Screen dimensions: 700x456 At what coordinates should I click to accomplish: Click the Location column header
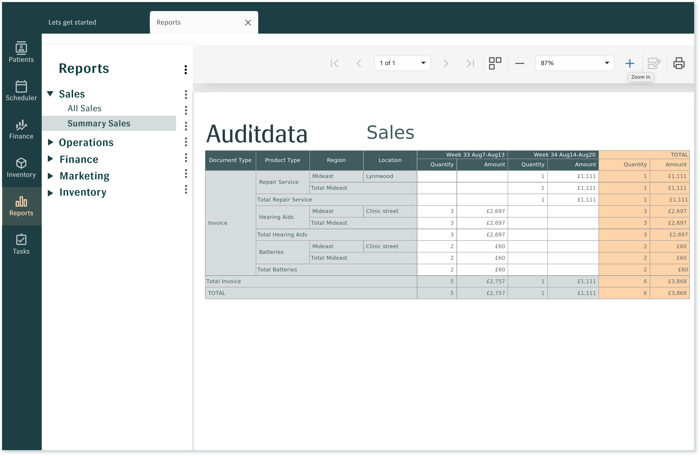(x=390, y=160)
